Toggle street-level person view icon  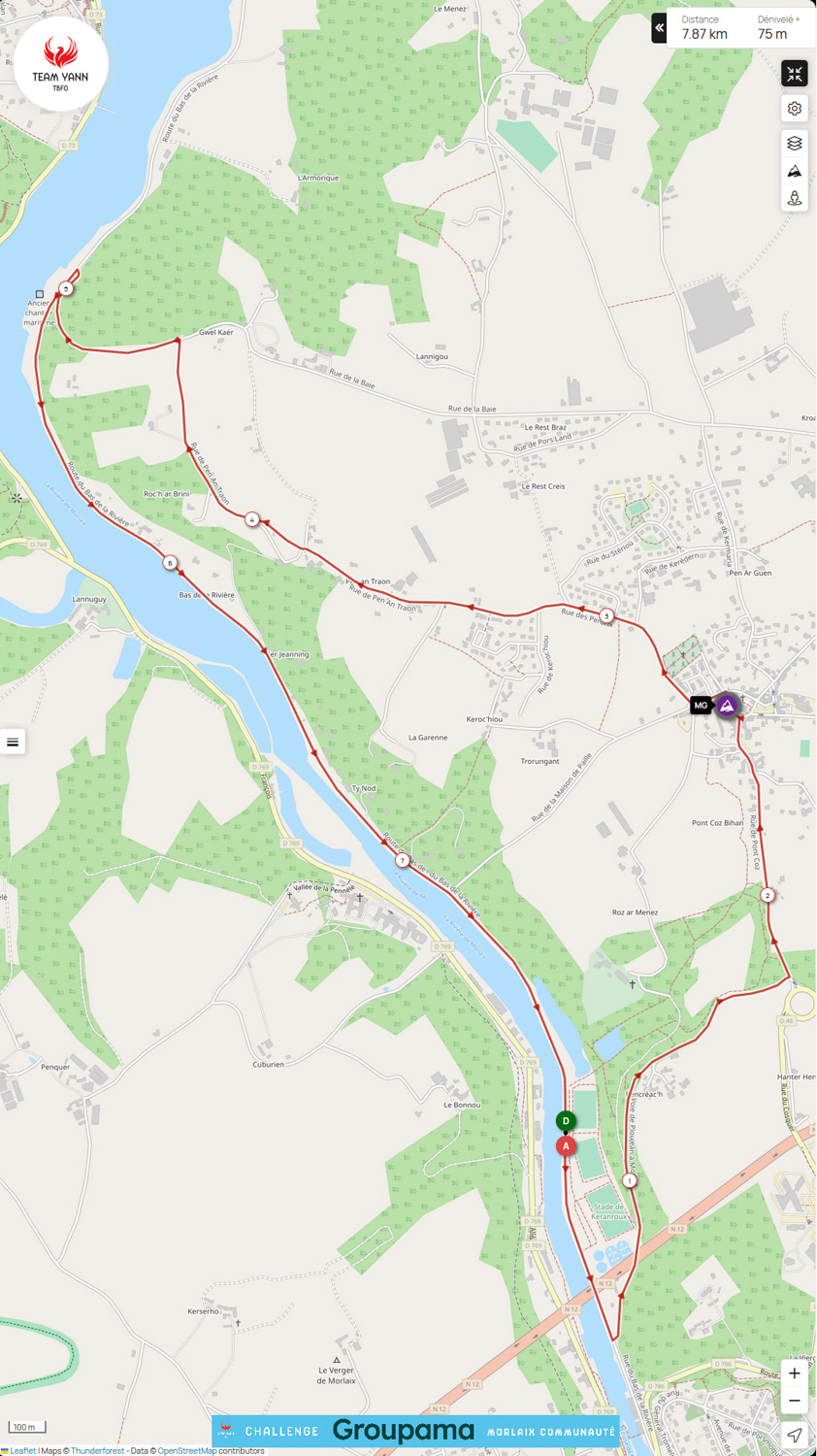click(x=795, y=198)
